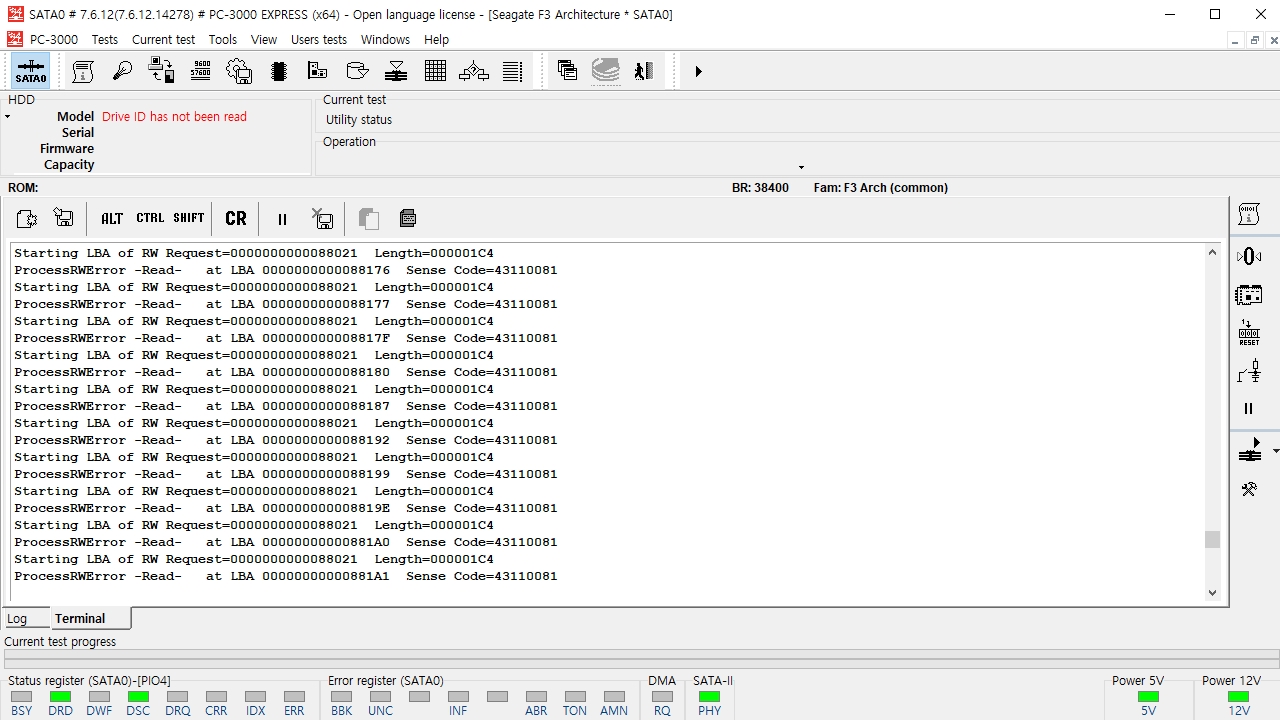Click the terminal vertical scrollbar thumb

pyautogui.click(x=1212, y=540)
